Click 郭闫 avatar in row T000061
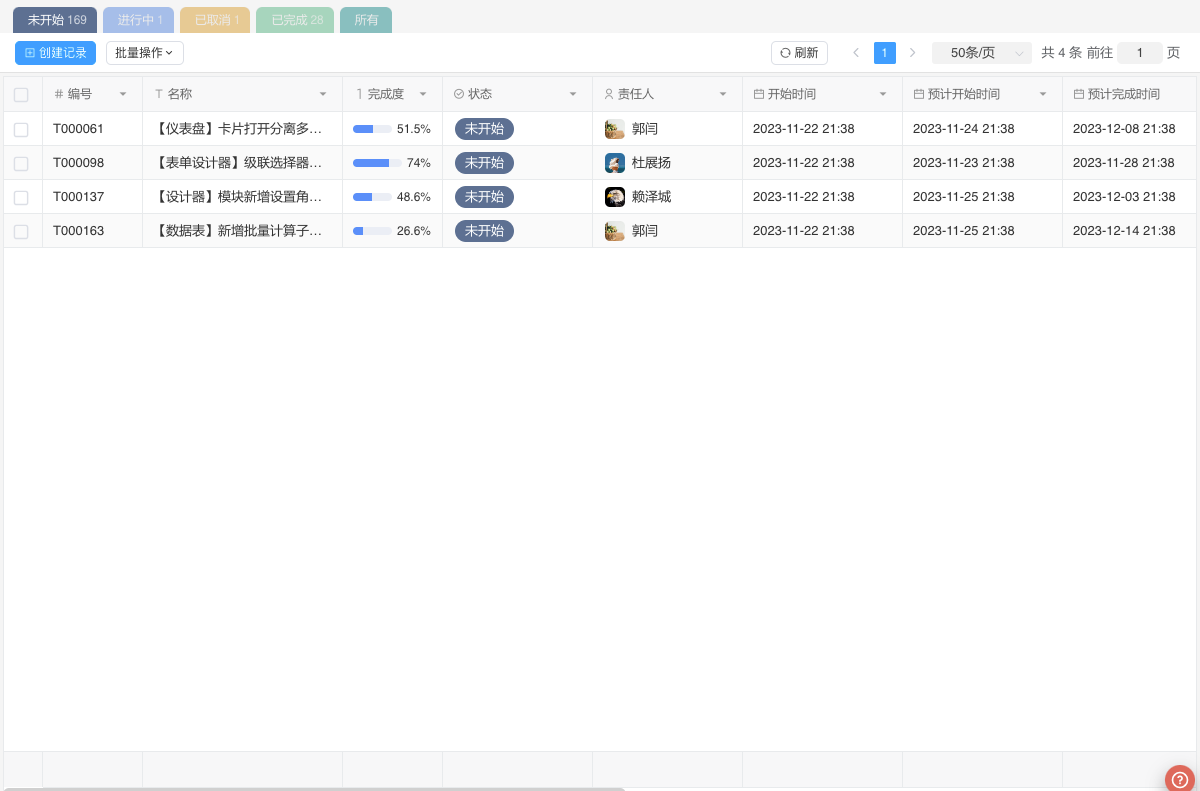The width and height of the screenshot is (1200, 791). coord(615,129)
